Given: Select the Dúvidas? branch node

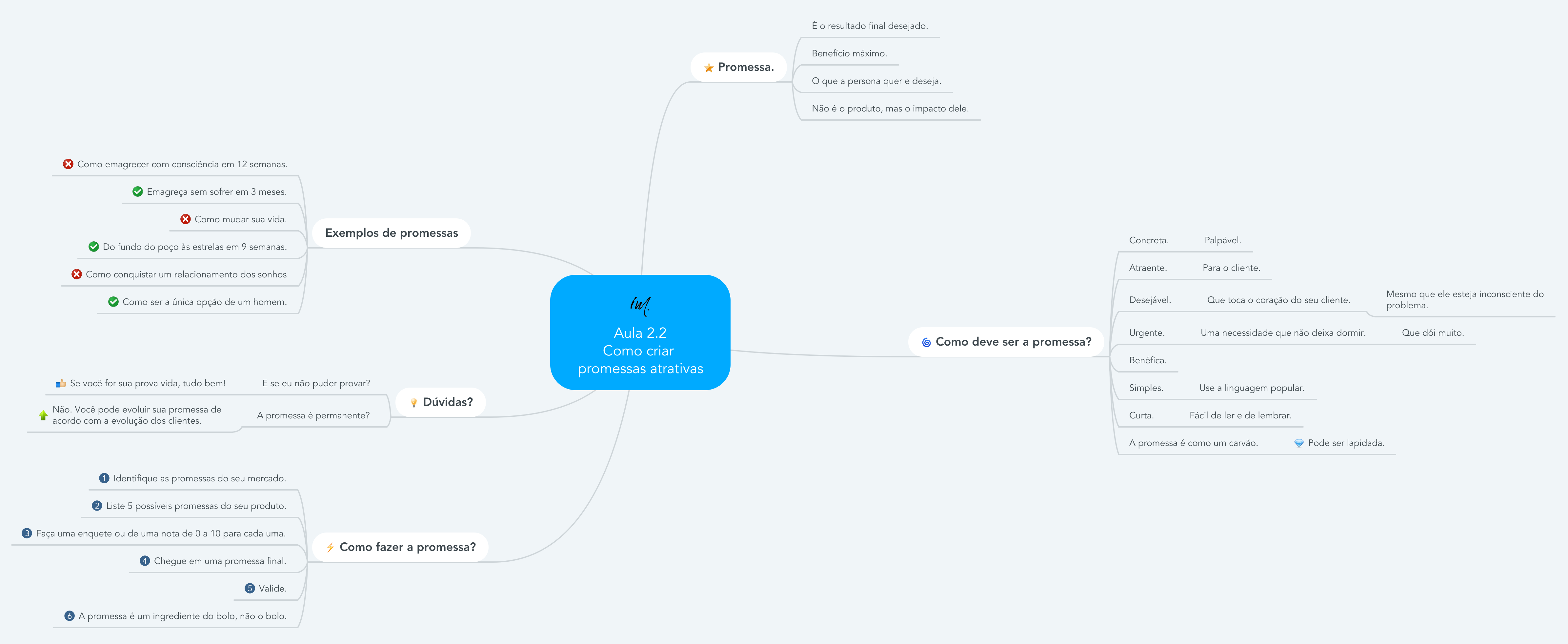Looking at the screenshot, I should coord(447,402).
